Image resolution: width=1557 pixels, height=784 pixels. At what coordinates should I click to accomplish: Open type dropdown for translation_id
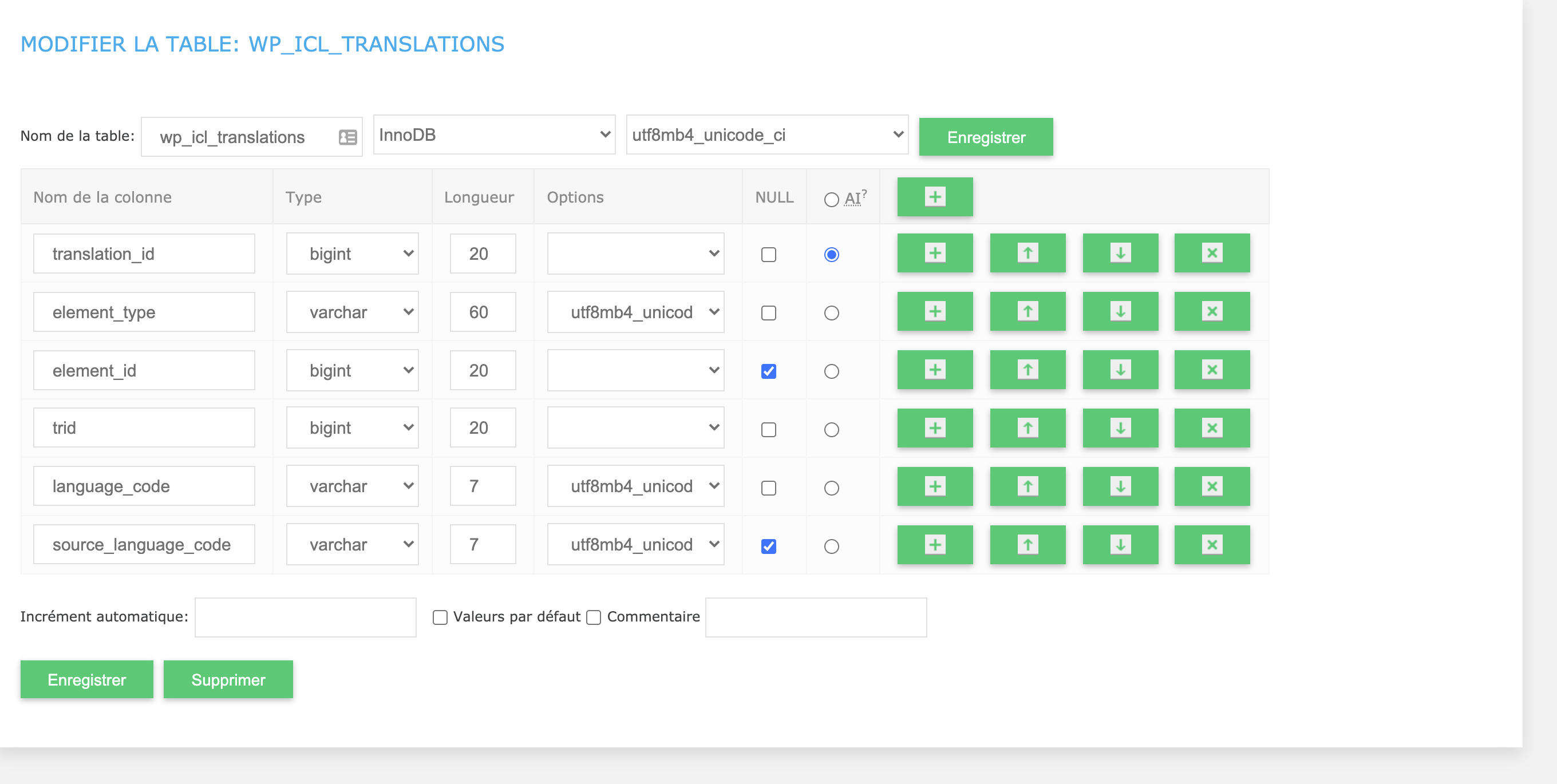point(353,254)
